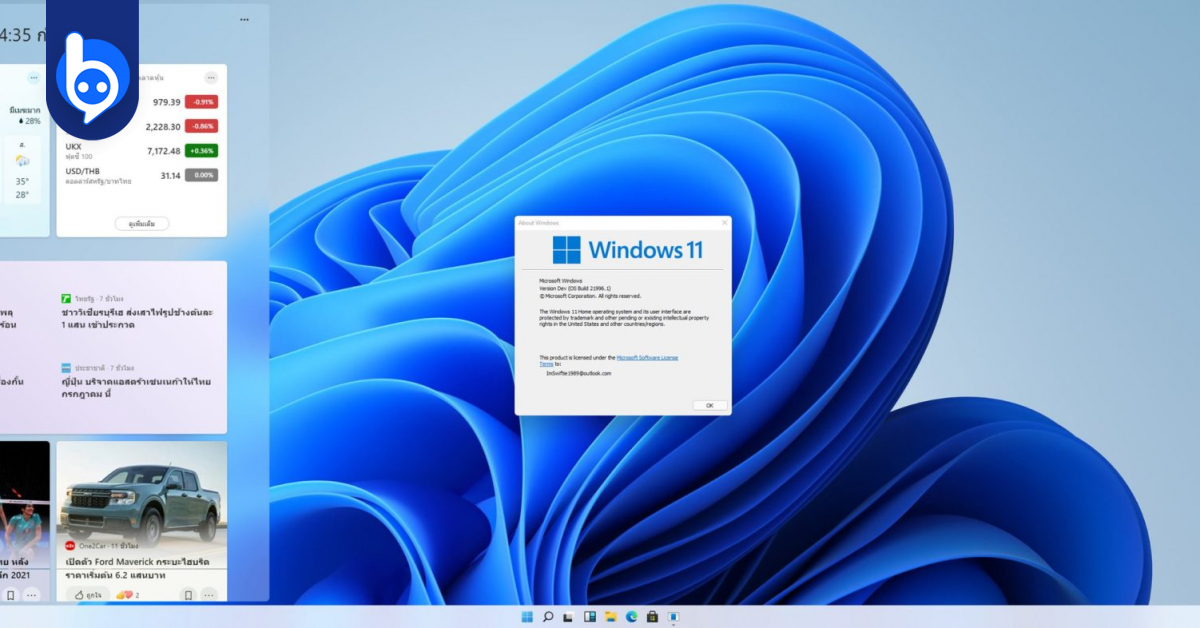
Task: Open the options menu on the bottom news card
Action: pos(207,595)
